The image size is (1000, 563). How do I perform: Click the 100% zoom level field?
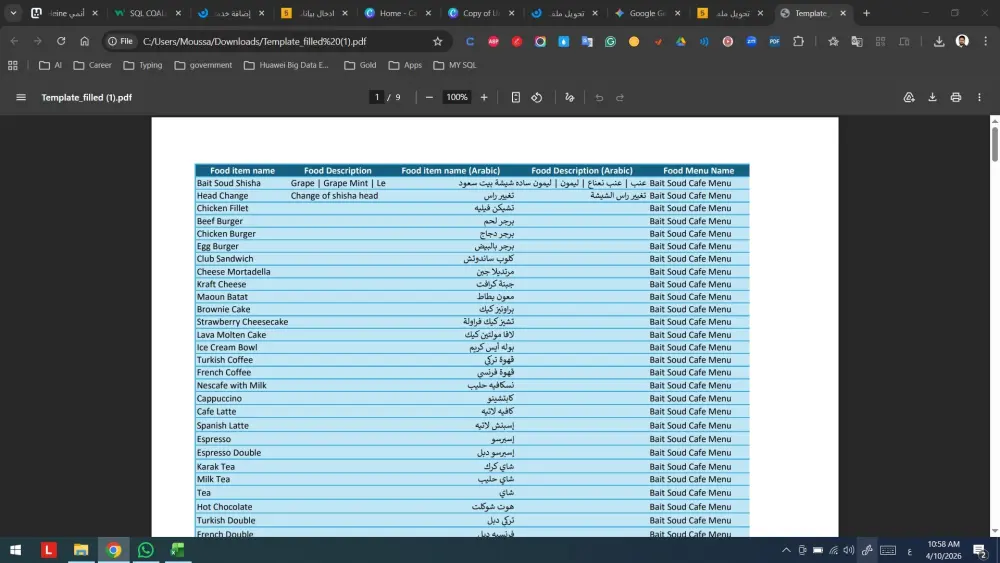(x=457, y=97)
